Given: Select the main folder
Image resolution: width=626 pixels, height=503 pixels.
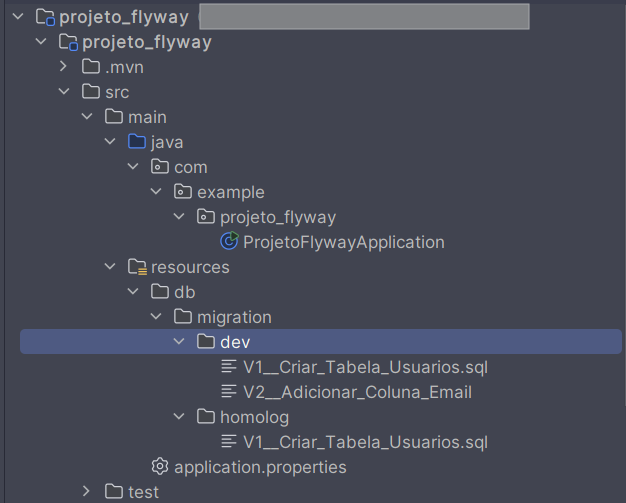Looking at the screenshot, I should 147,117.
